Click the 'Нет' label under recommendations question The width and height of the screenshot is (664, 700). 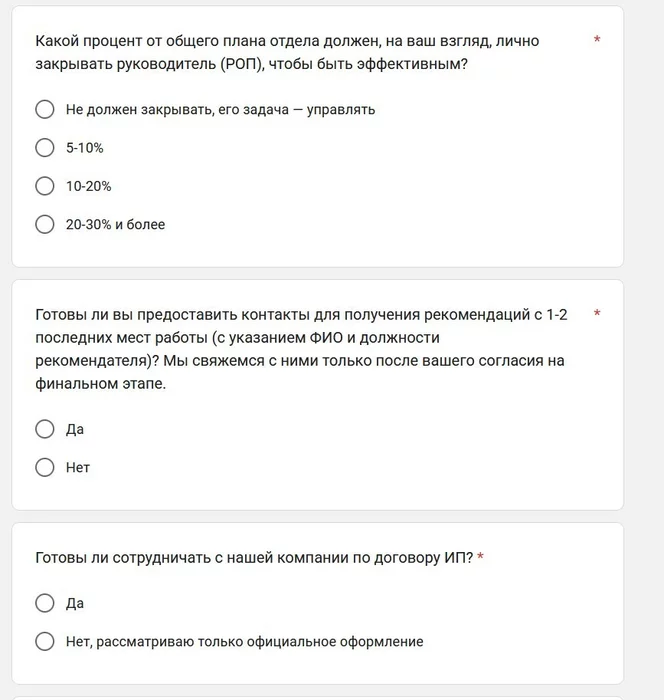pyautogui.click(x=78, y=467)
